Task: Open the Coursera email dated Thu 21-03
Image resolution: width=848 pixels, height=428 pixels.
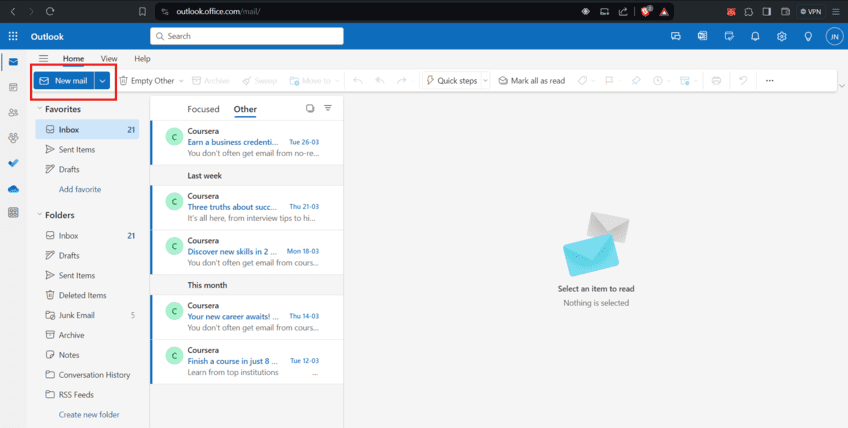Action: [x=247, y=207]
